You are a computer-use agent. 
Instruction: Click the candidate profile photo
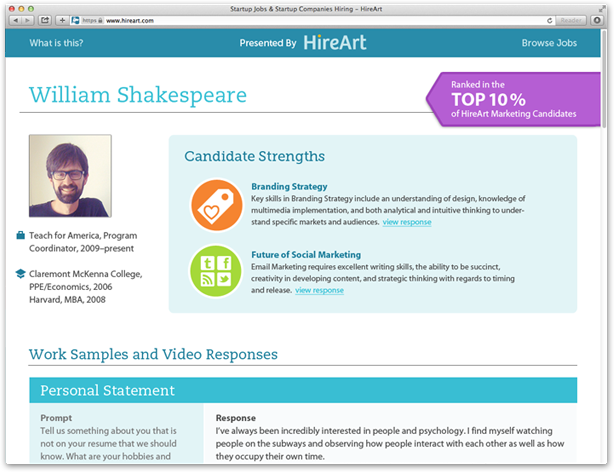click(70, 177)
